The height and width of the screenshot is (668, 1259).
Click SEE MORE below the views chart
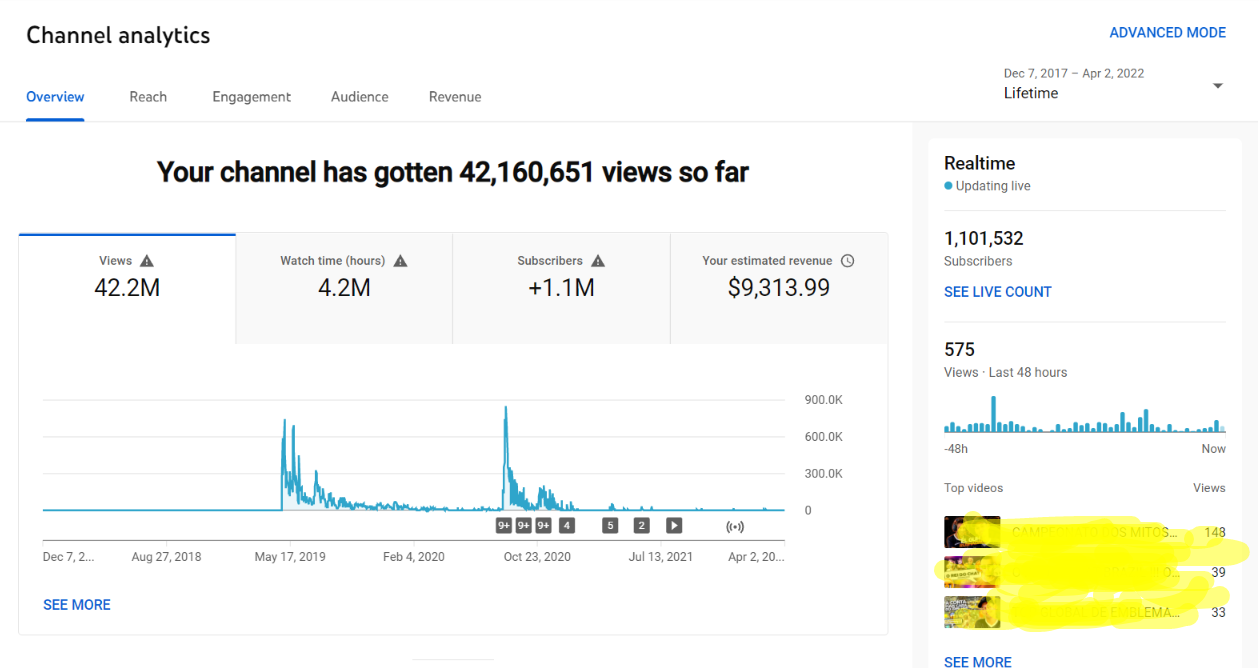pos(77,605)
